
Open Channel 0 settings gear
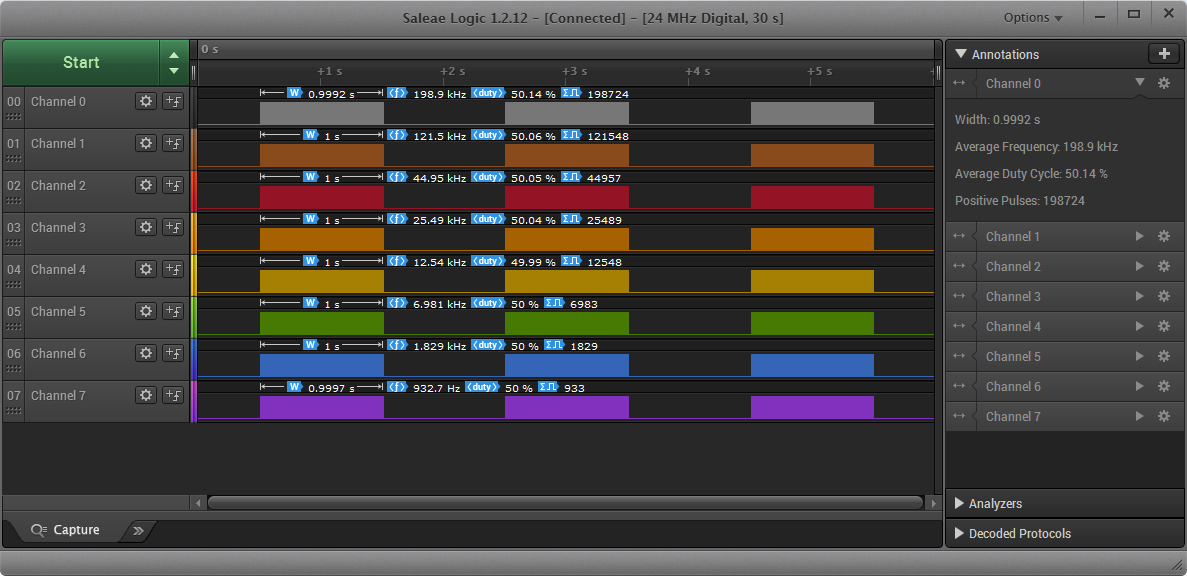point(146,101)
